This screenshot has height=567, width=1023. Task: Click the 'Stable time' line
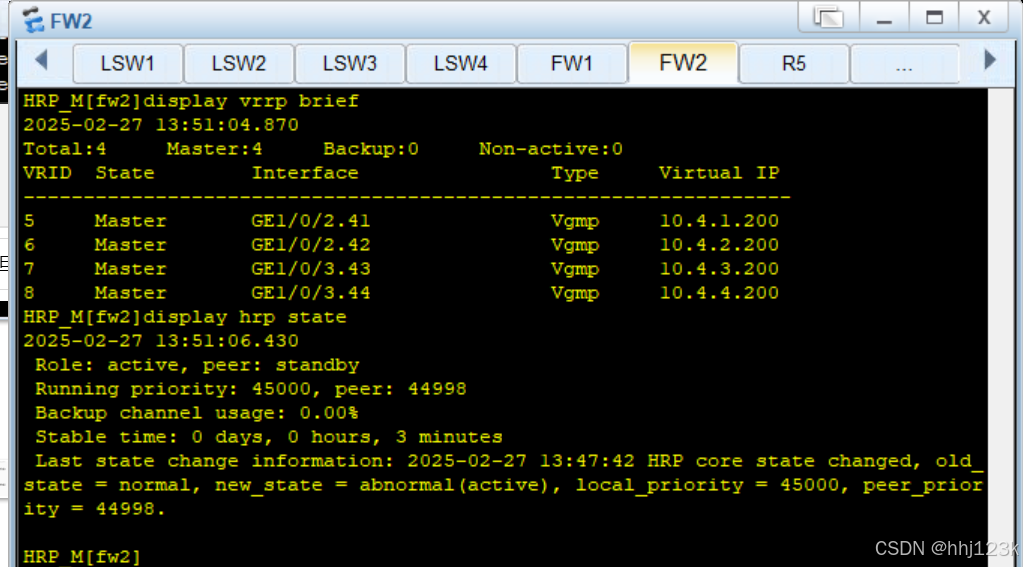click(x=269, y=437)
